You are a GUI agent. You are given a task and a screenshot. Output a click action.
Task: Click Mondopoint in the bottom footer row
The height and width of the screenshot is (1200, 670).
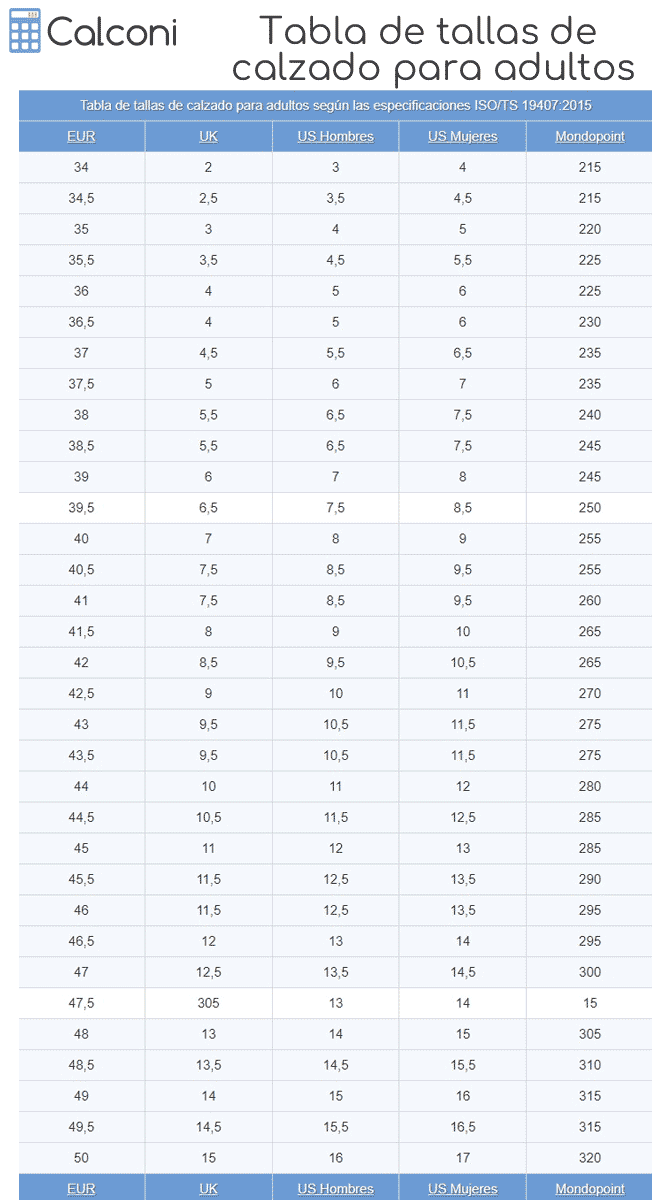[x=590, y=1188]
